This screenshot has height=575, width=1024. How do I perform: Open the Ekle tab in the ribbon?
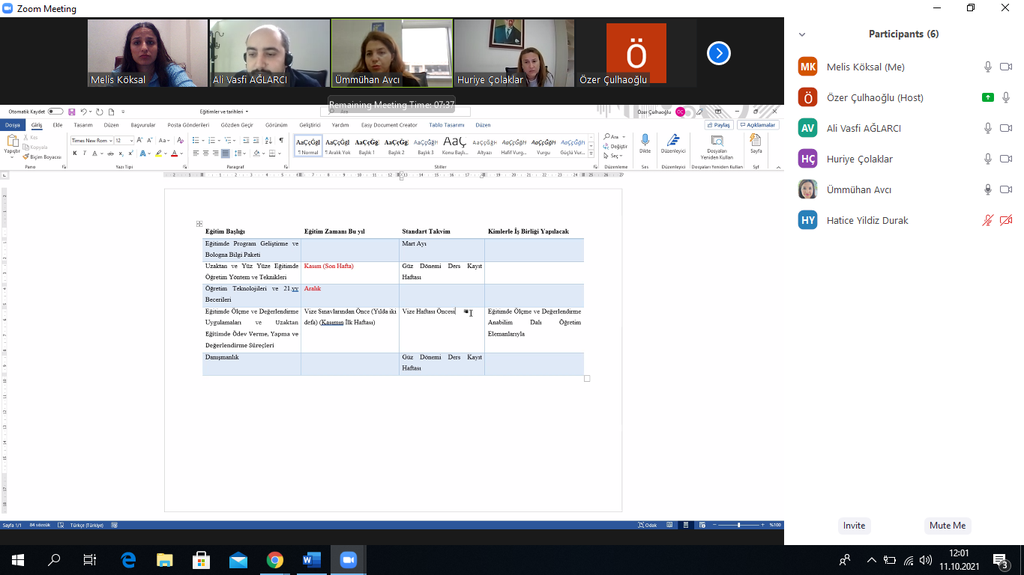pos(58,125)
